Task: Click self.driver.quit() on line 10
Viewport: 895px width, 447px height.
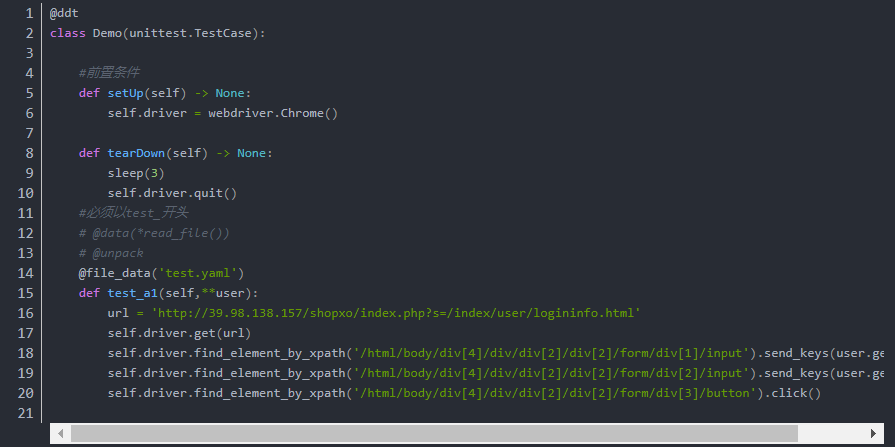Action: (x=172, y=193)
